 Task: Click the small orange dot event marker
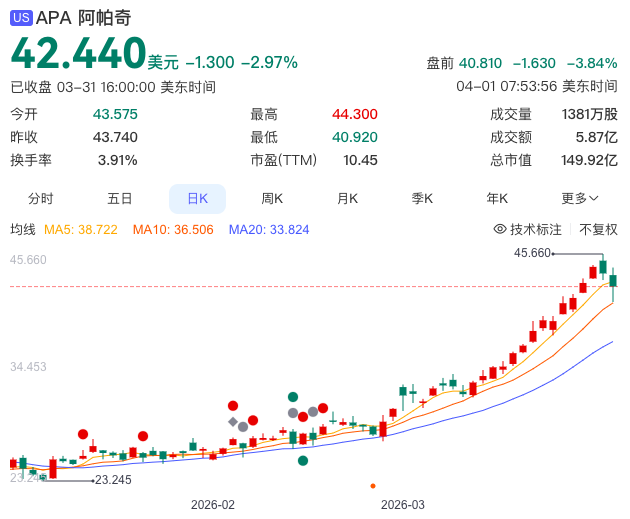tap(373, 486)
